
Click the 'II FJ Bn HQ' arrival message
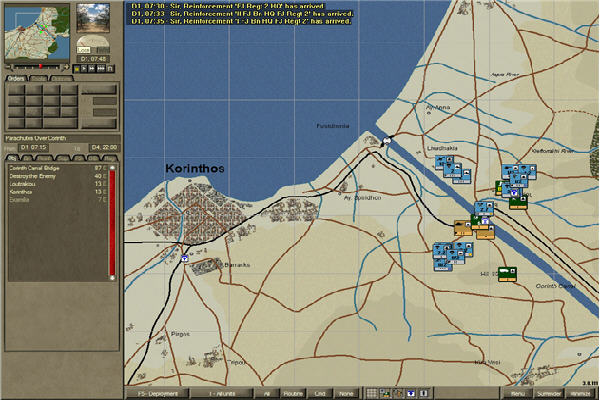242,14
